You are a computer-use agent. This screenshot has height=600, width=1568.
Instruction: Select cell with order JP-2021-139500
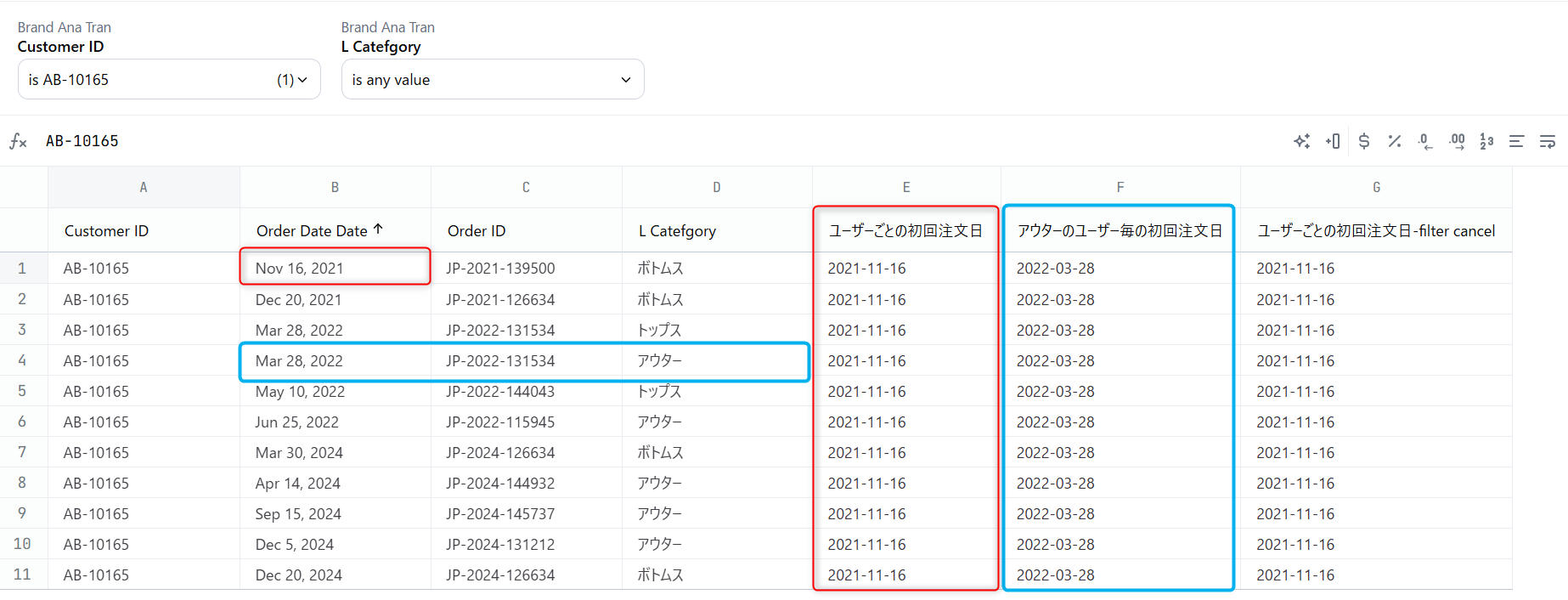pyautogui.click(x=500, y=269)
